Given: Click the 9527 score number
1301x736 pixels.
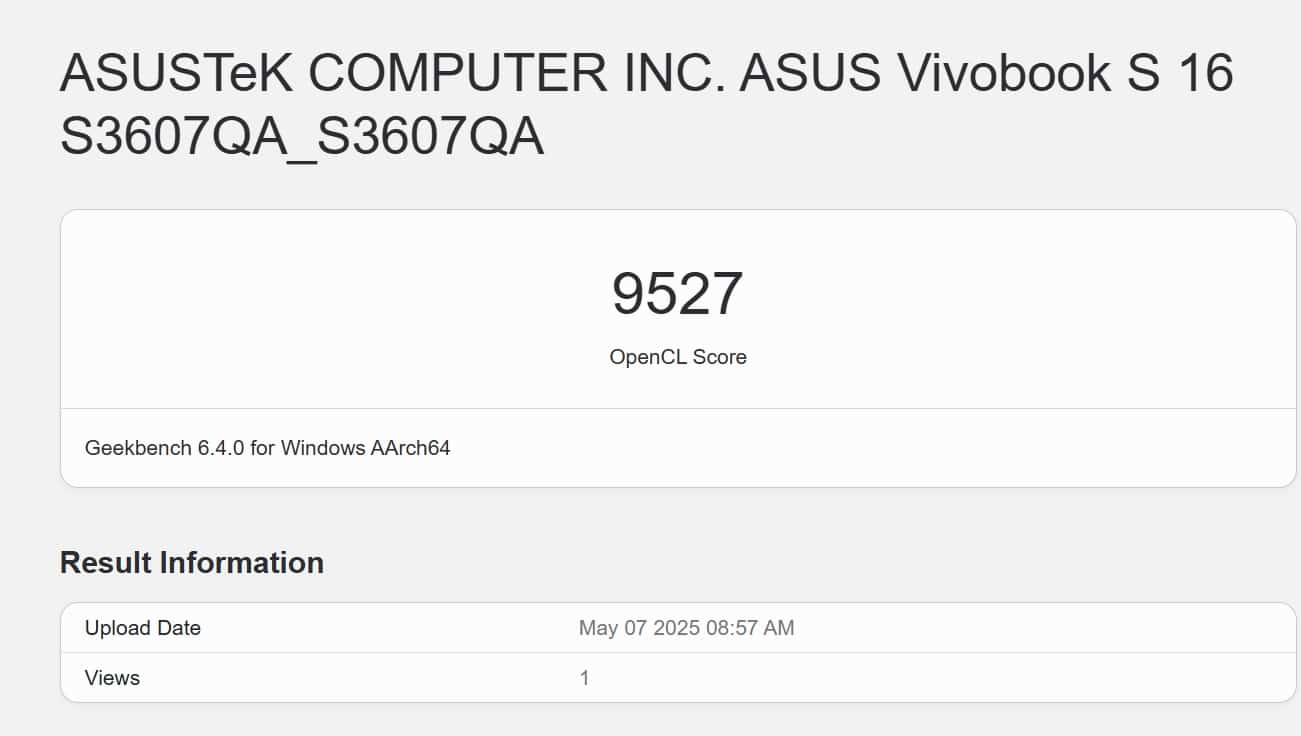Looking at the screenshot, I should 677,294.
